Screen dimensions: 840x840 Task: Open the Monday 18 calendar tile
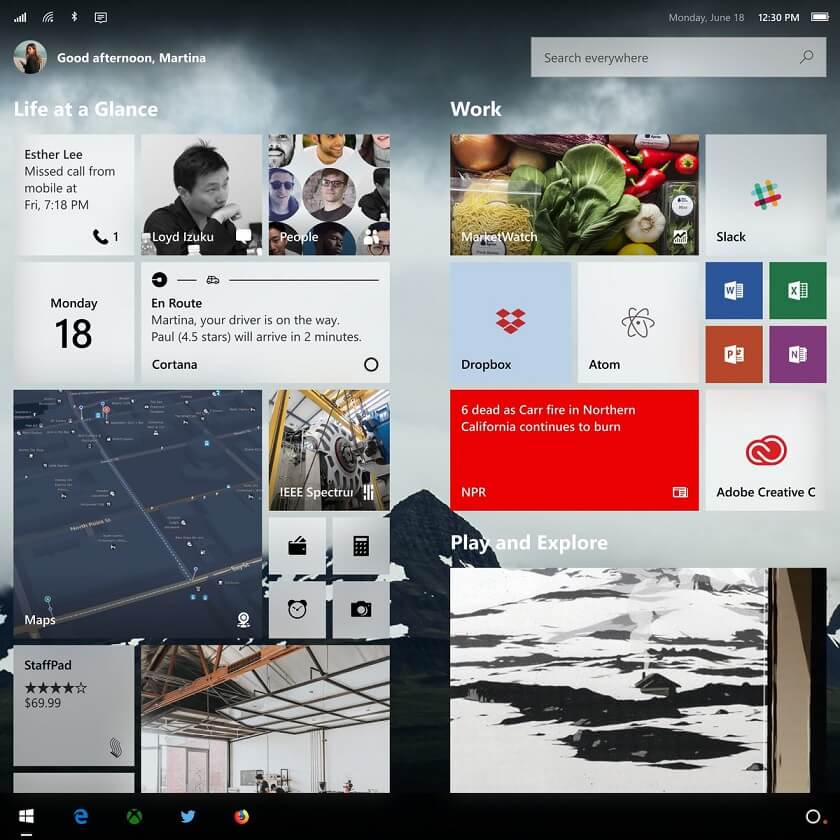coord(74,322)
